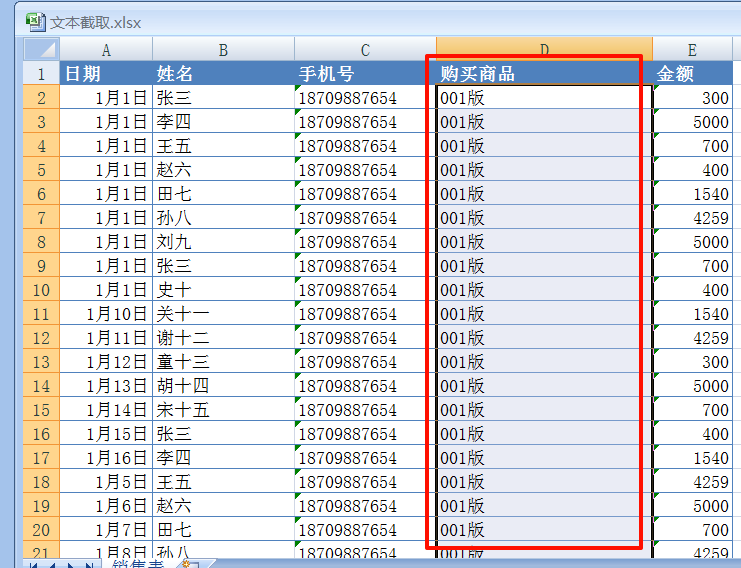This screenshot has height=568, width=741.
Task: Select the name cell 谢十二
Action: tap(223, 337)
